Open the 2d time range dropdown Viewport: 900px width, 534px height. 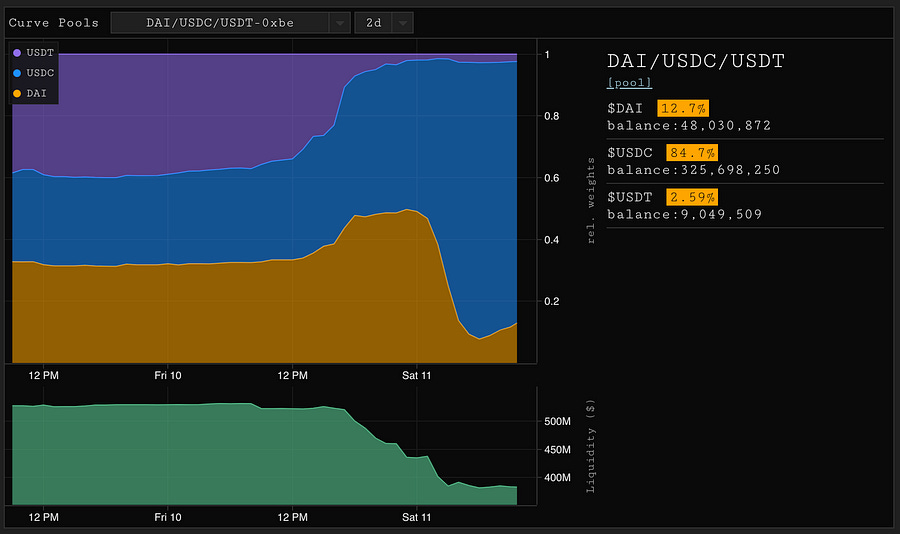[x=383, y=23]
